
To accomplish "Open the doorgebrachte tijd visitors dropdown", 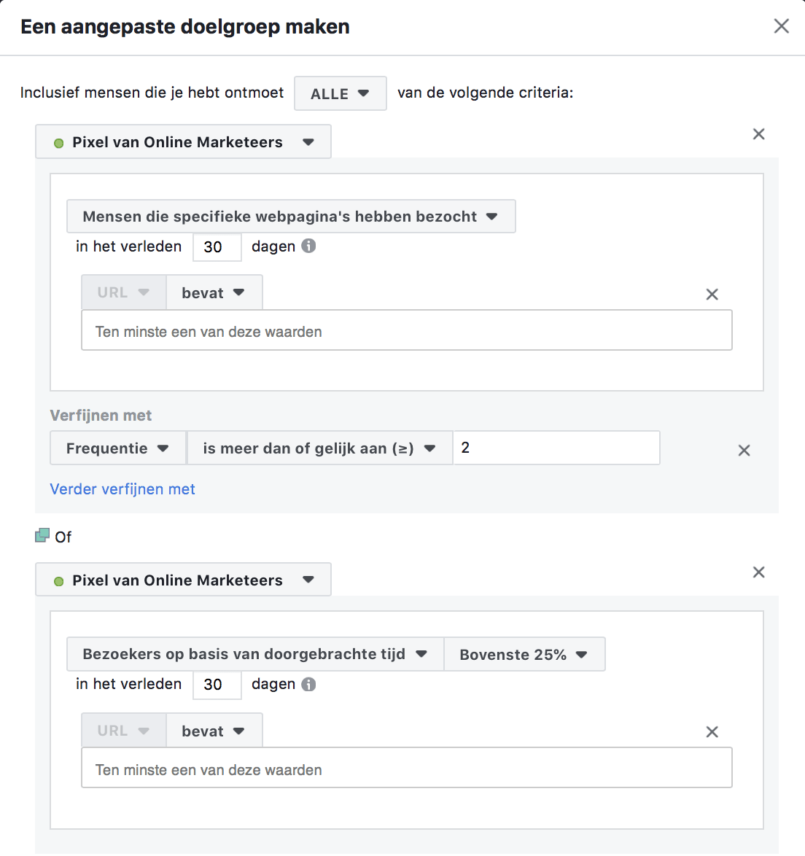I will click(255, 654).
